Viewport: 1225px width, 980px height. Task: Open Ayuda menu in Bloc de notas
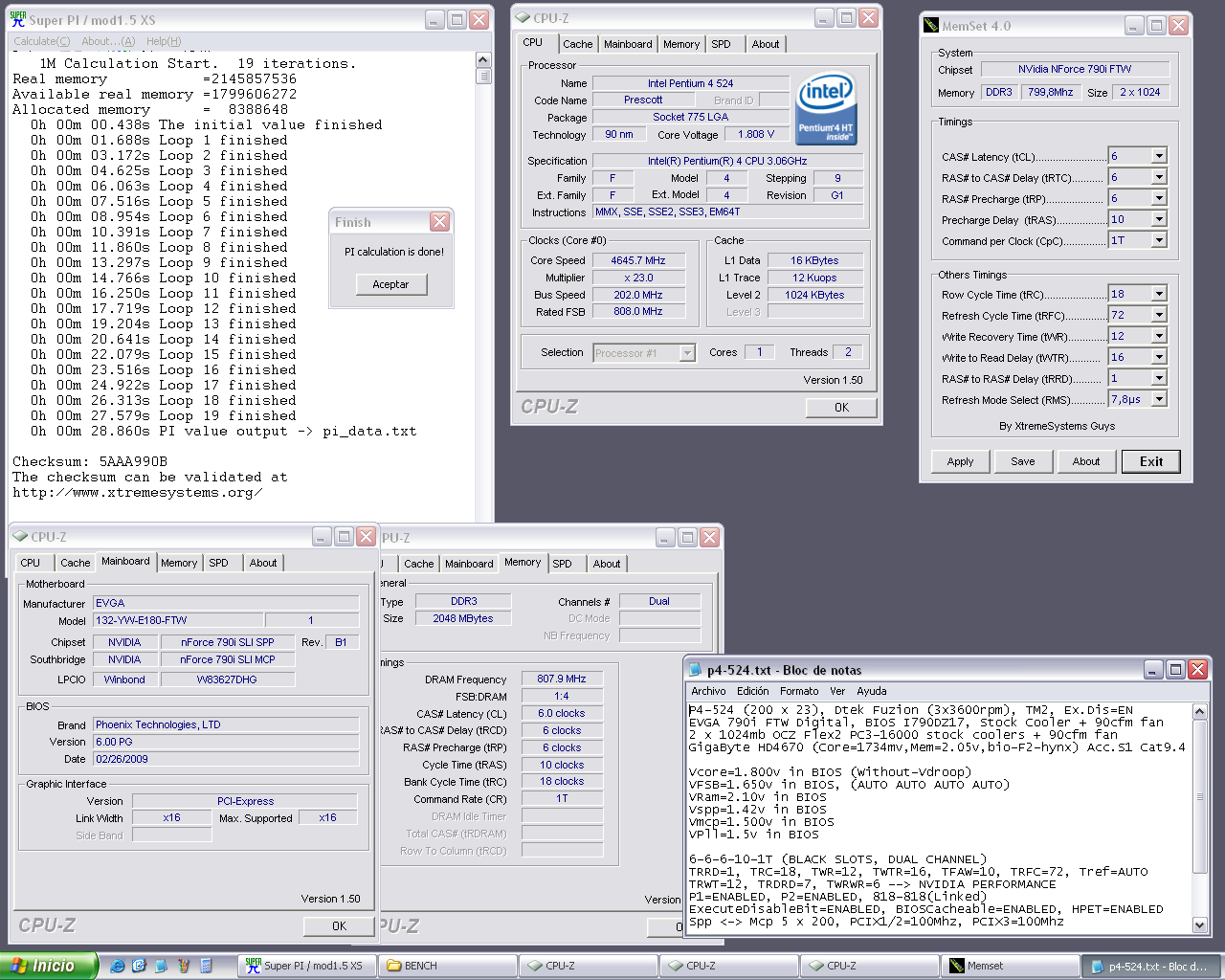click(x=871, y=691)
